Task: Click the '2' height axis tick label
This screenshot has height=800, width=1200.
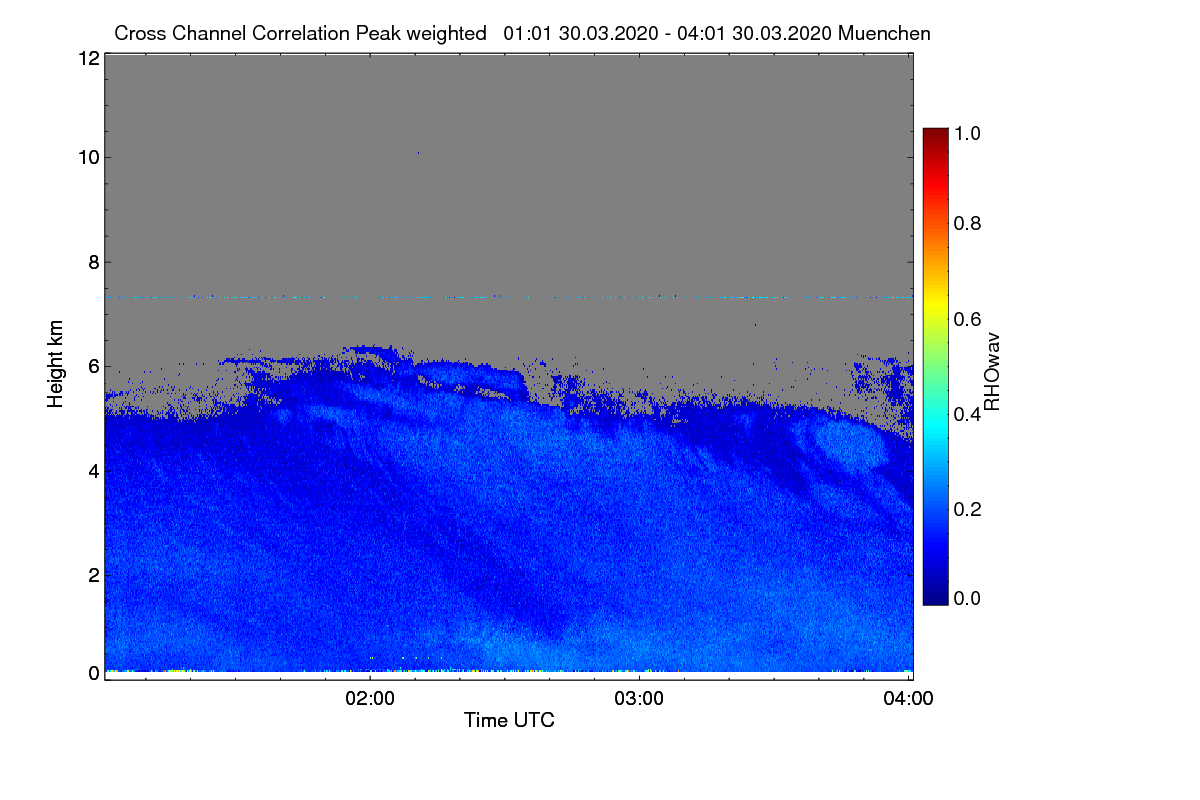Action: click(93, 574)
